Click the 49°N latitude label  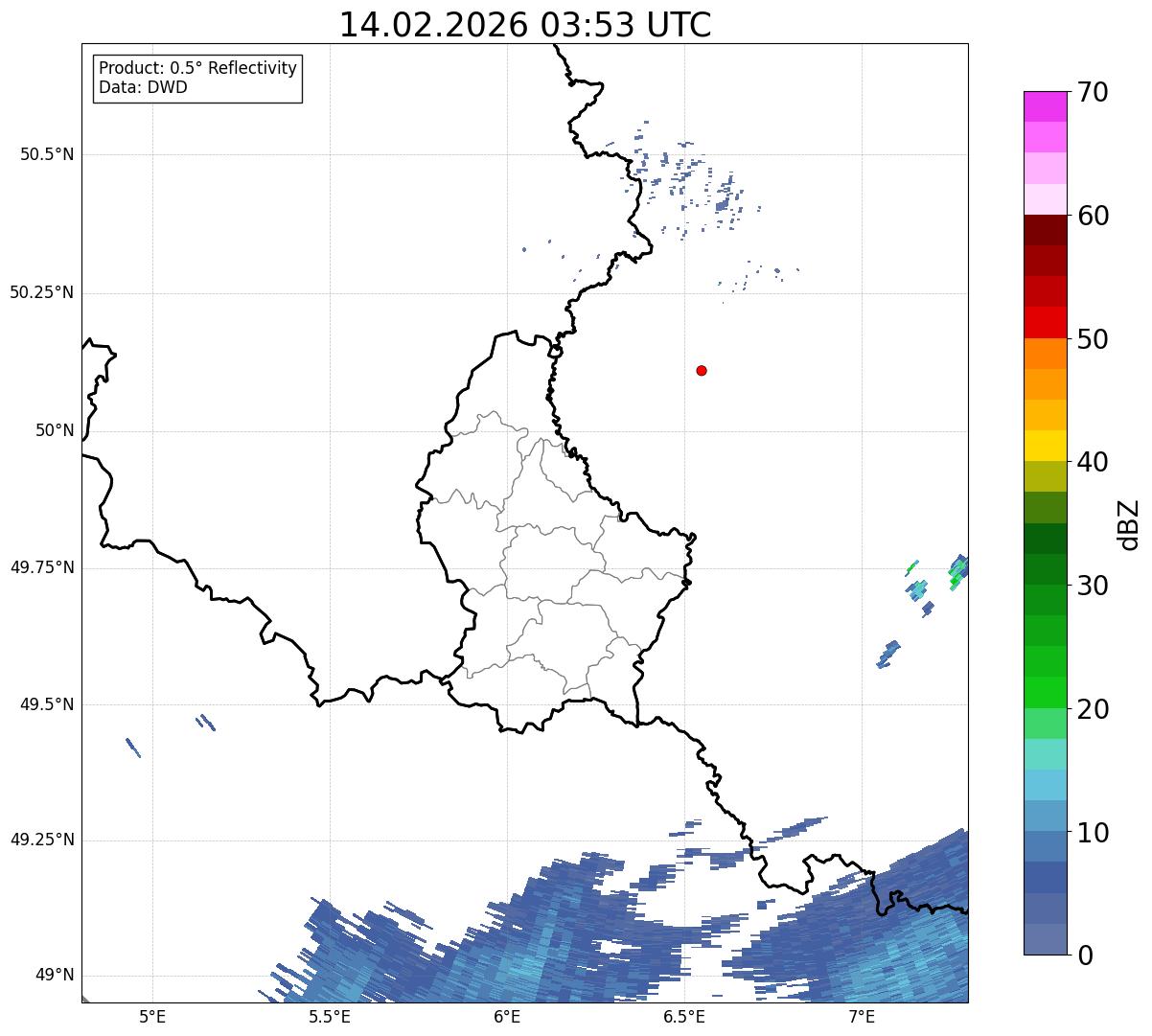55,976
